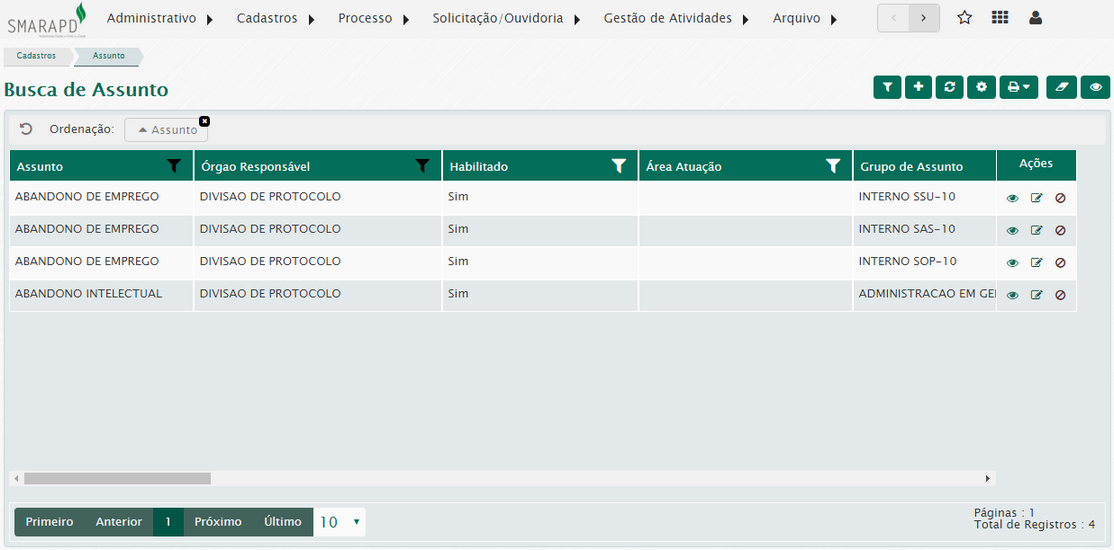Viewport: 1114px width, 550px height.
Task: Open the gear settings icon
Action: 981,87
